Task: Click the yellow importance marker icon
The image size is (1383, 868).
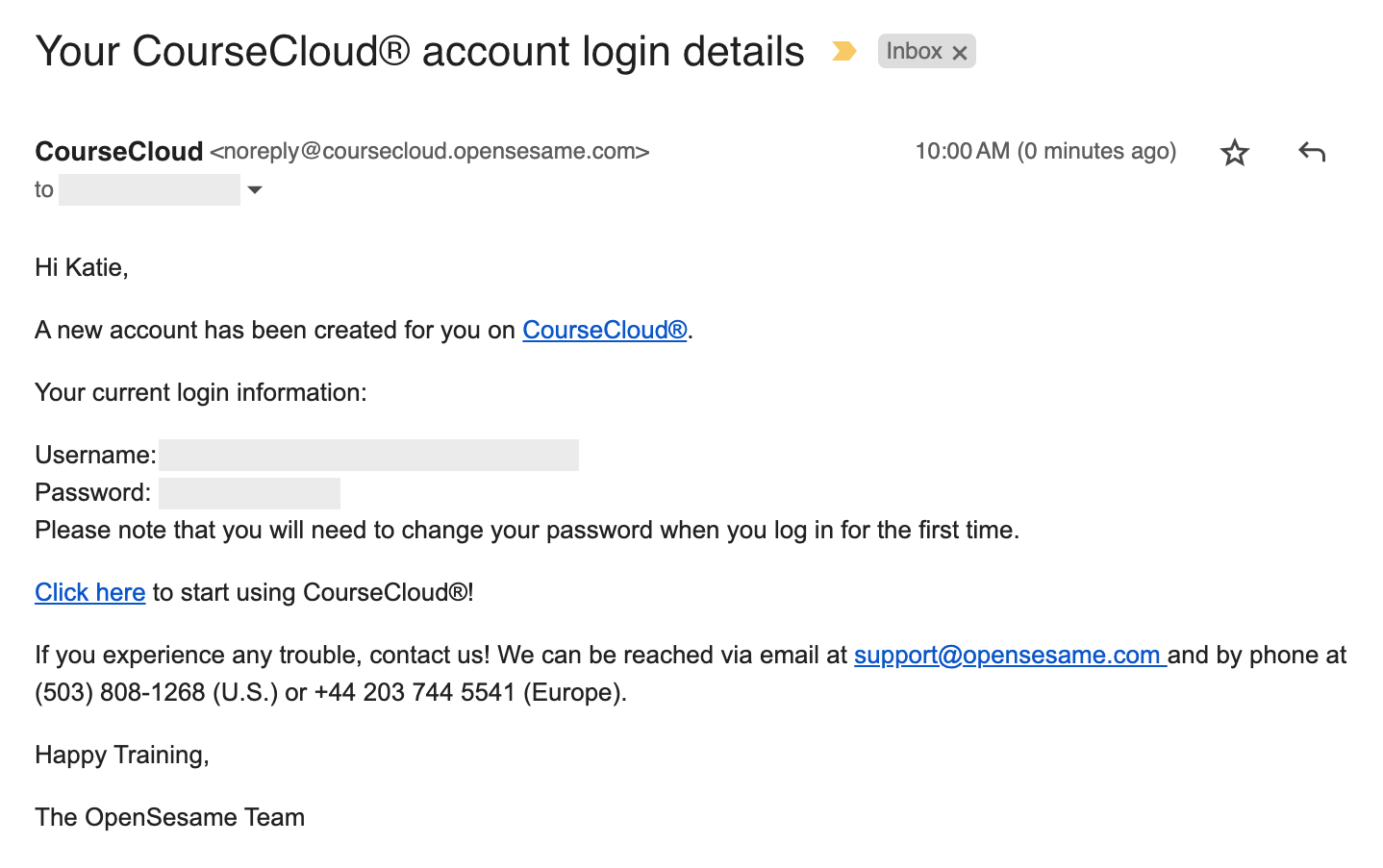Action: [x=843, y=51]
